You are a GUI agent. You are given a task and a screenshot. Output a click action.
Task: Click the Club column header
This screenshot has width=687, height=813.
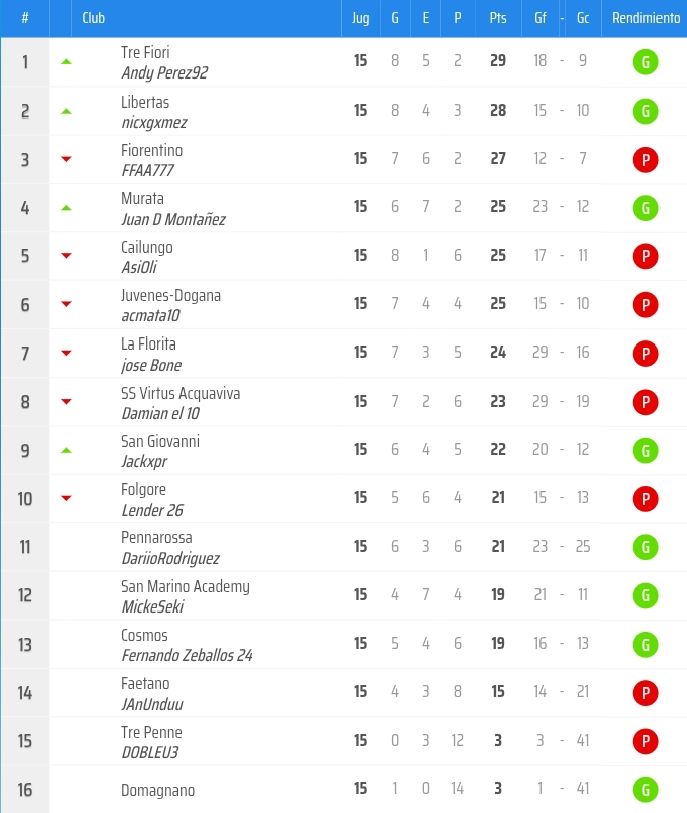[x=93, y=18]
